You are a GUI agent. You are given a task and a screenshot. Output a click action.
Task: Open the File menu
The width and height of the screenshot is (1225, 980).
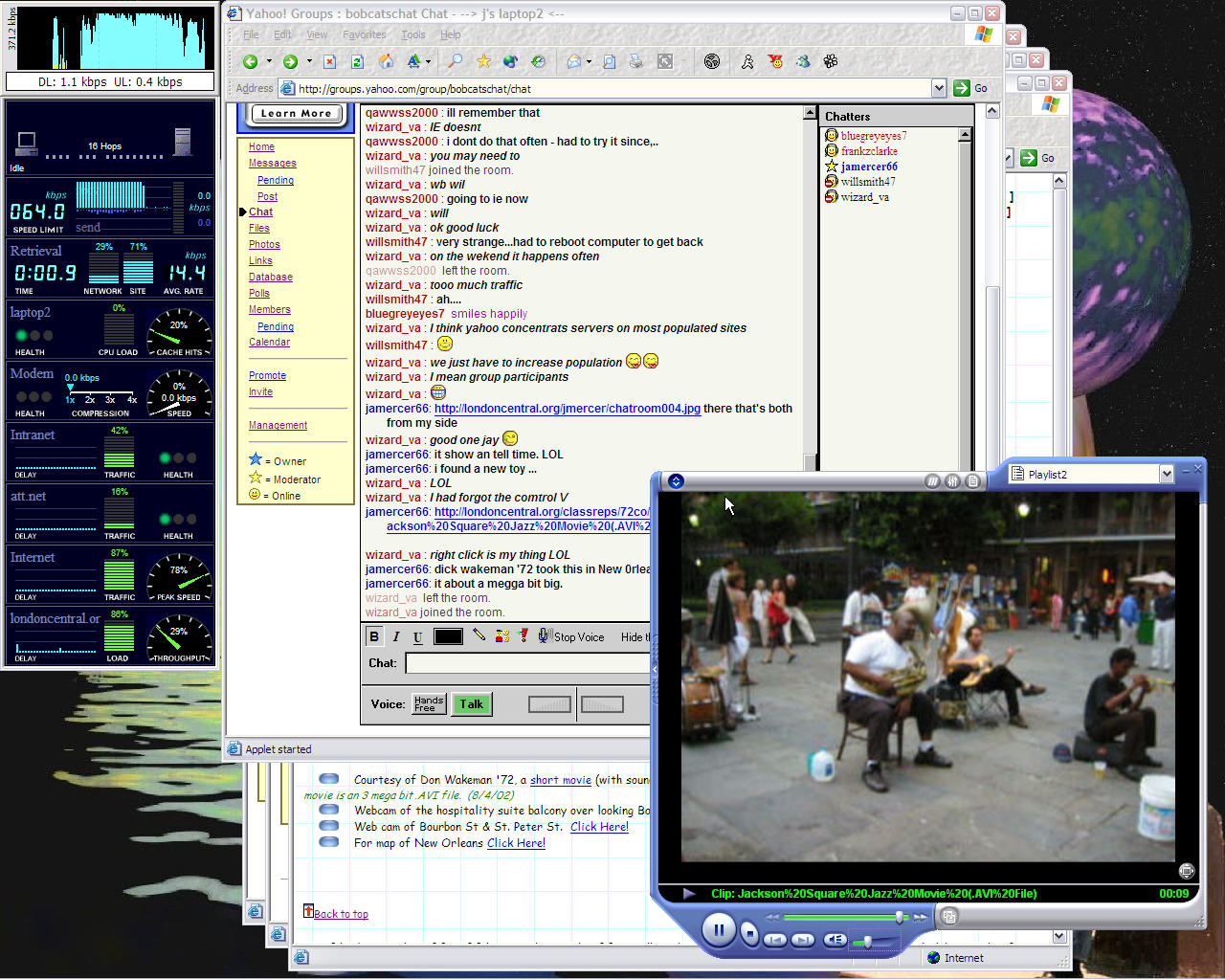click(x=251, y=34)
